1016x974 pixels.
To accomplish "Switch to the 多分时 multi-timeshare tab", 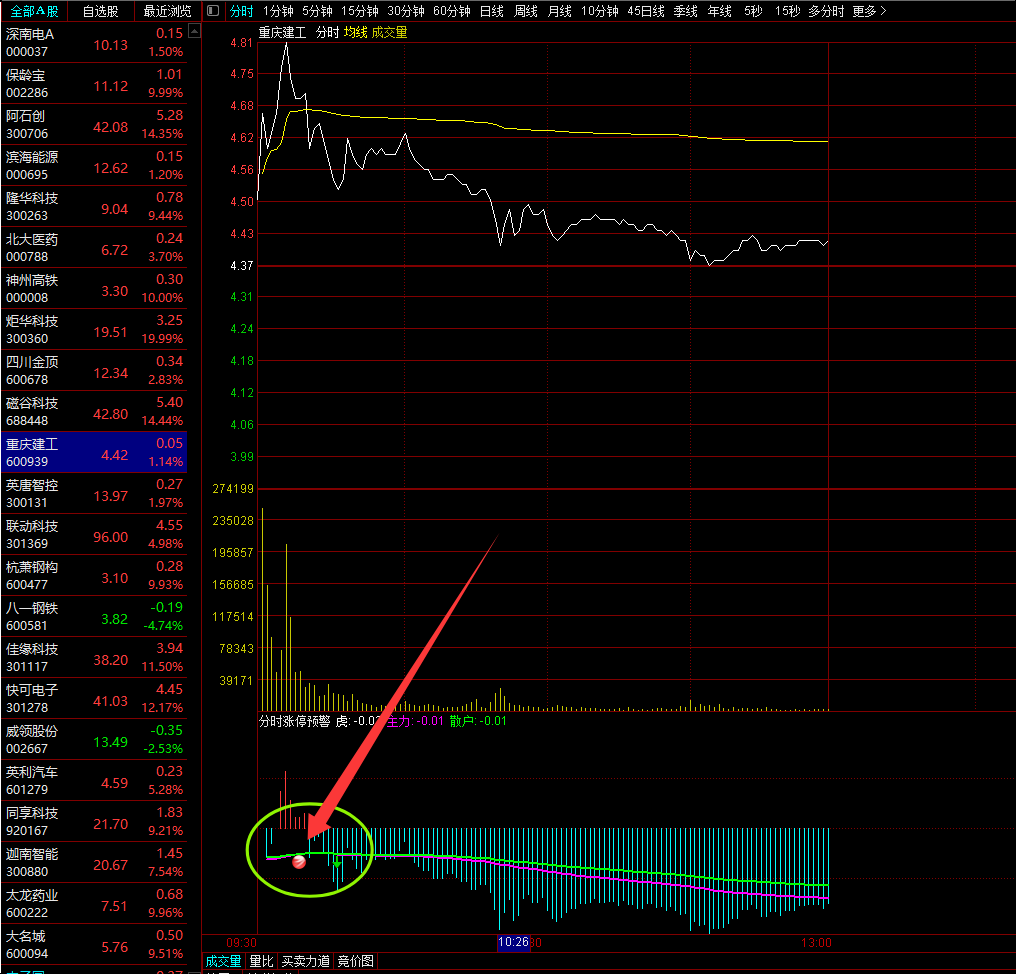I will pos(826,11).
